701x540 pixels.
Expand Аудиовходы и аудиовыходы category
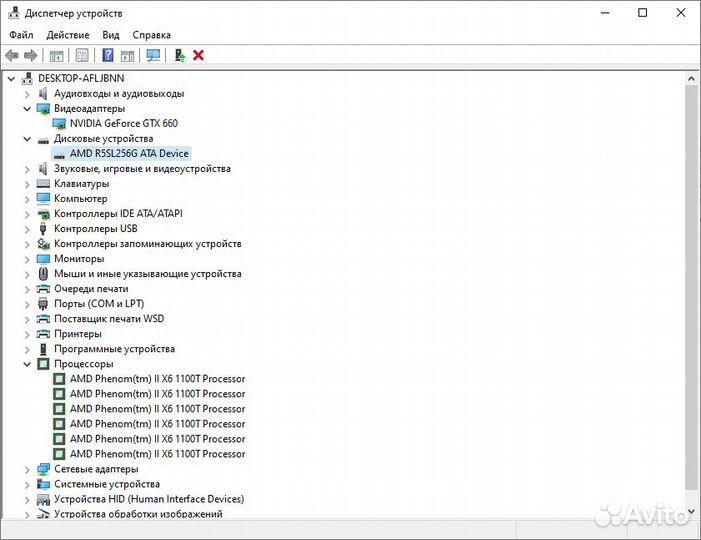pyautogui.click(x=27, y=94)
